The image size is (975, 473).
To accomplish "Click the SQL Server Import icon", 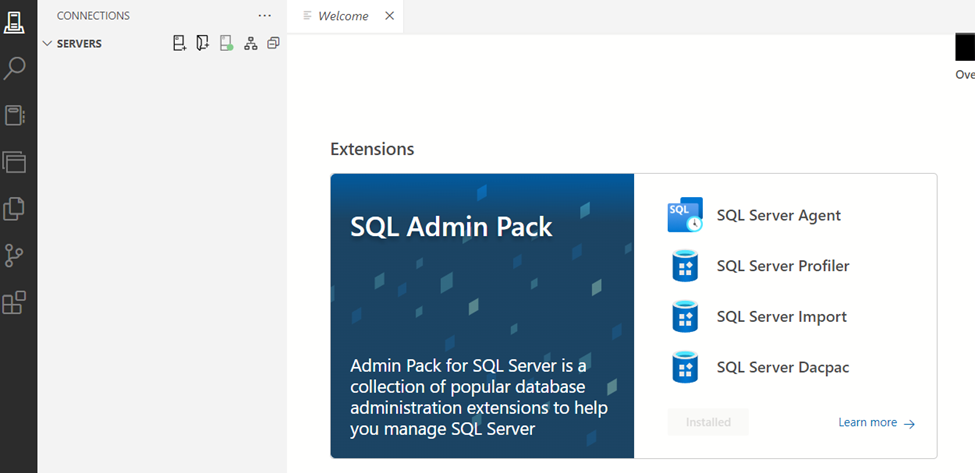I will 685,316.
